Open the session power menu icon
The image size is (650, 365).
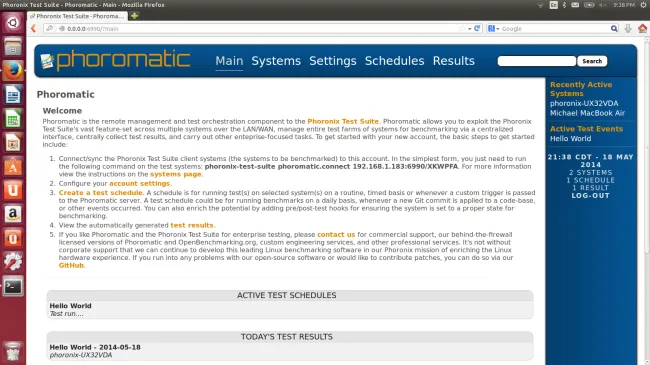(x=643, y=5)
